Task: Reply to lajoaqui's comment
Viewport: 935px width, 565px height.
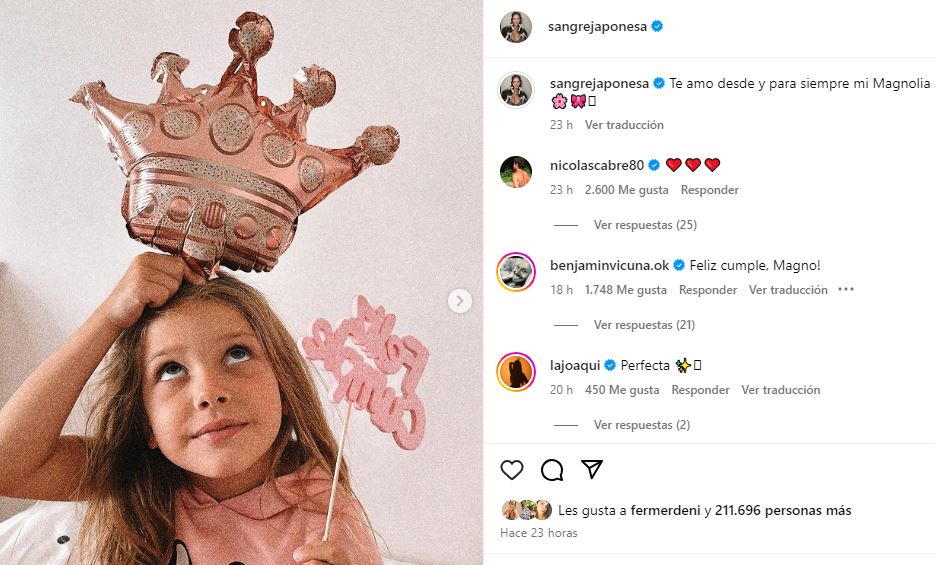Action: 700,390
